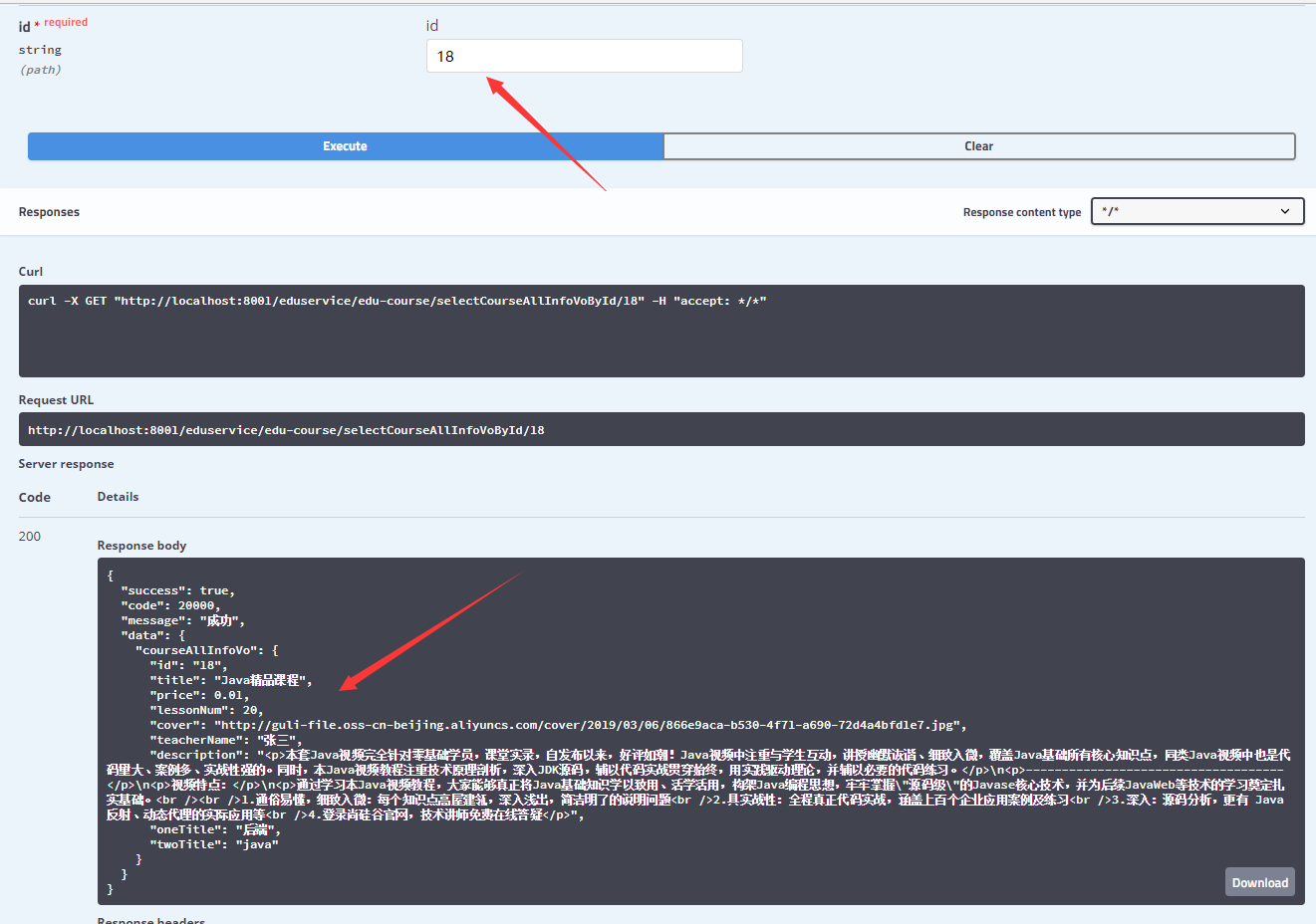Click the Request URL label

56,400
